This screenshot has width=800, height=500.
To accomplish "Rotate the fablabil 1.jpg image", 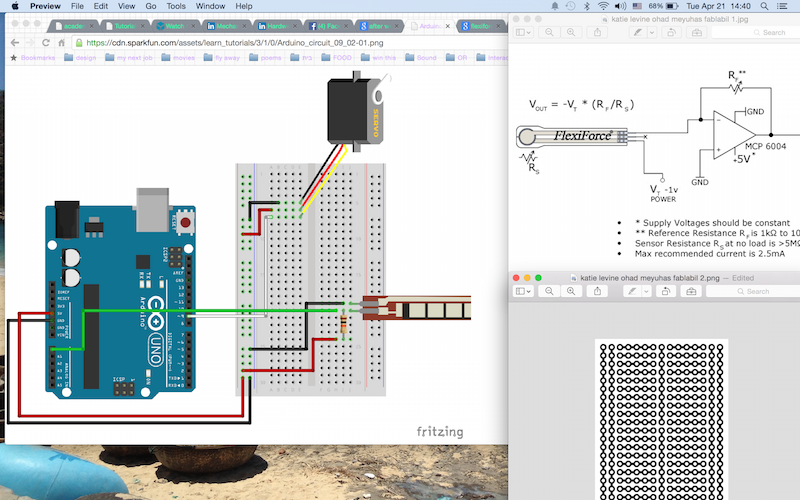I will pyautogui.click(x=671, y=32).
